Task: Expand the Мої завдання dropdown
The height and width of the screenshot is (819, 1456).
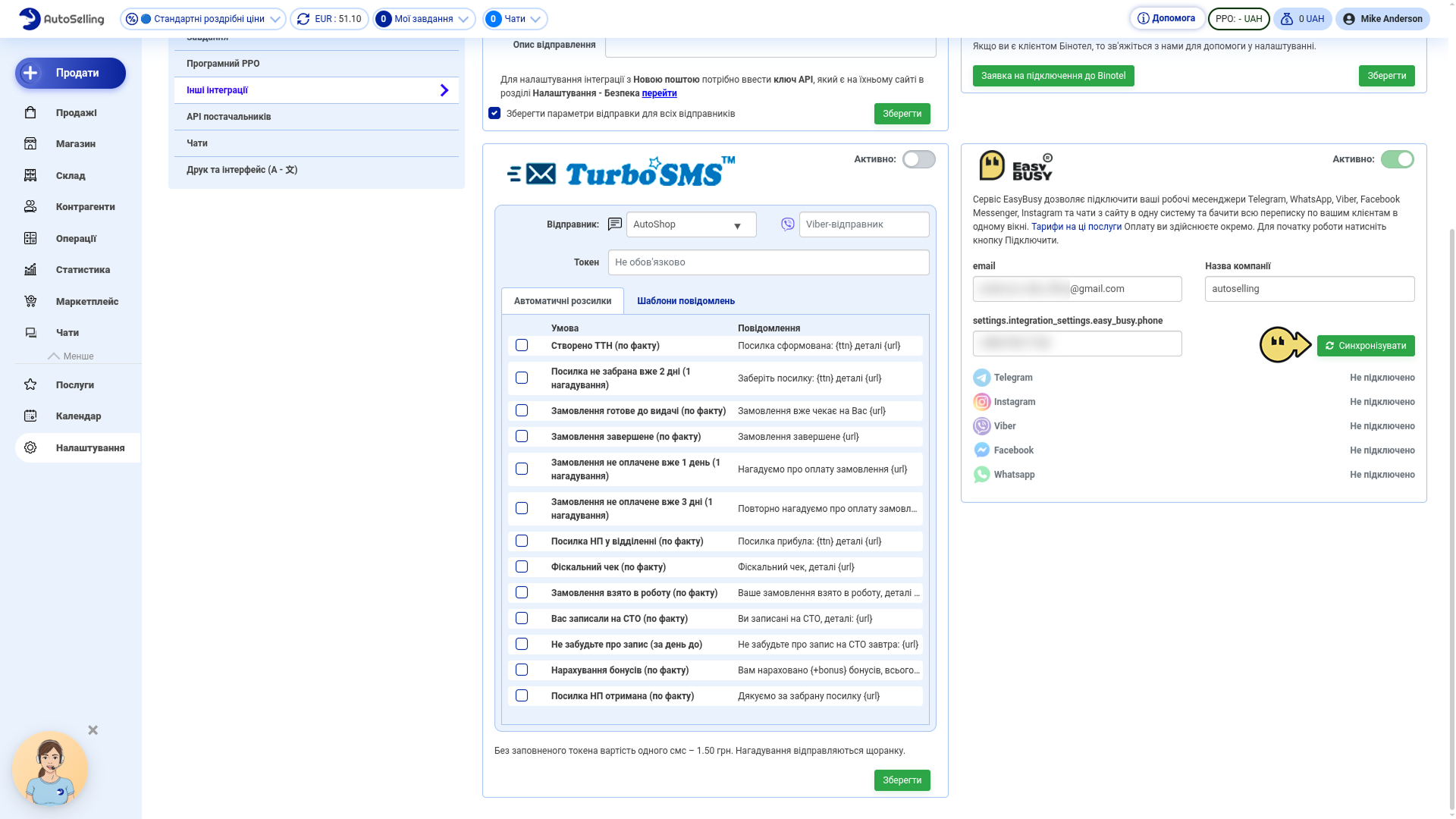Action: click(x=424, y=19)
